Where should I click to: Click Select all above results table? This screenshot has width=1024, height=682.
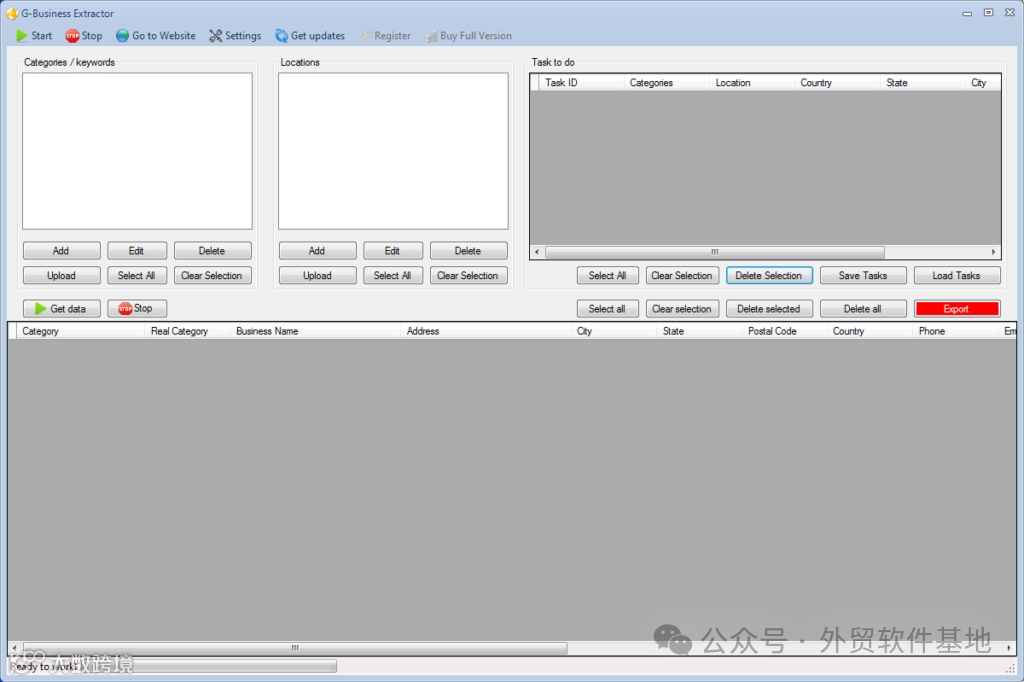[607, 309]
